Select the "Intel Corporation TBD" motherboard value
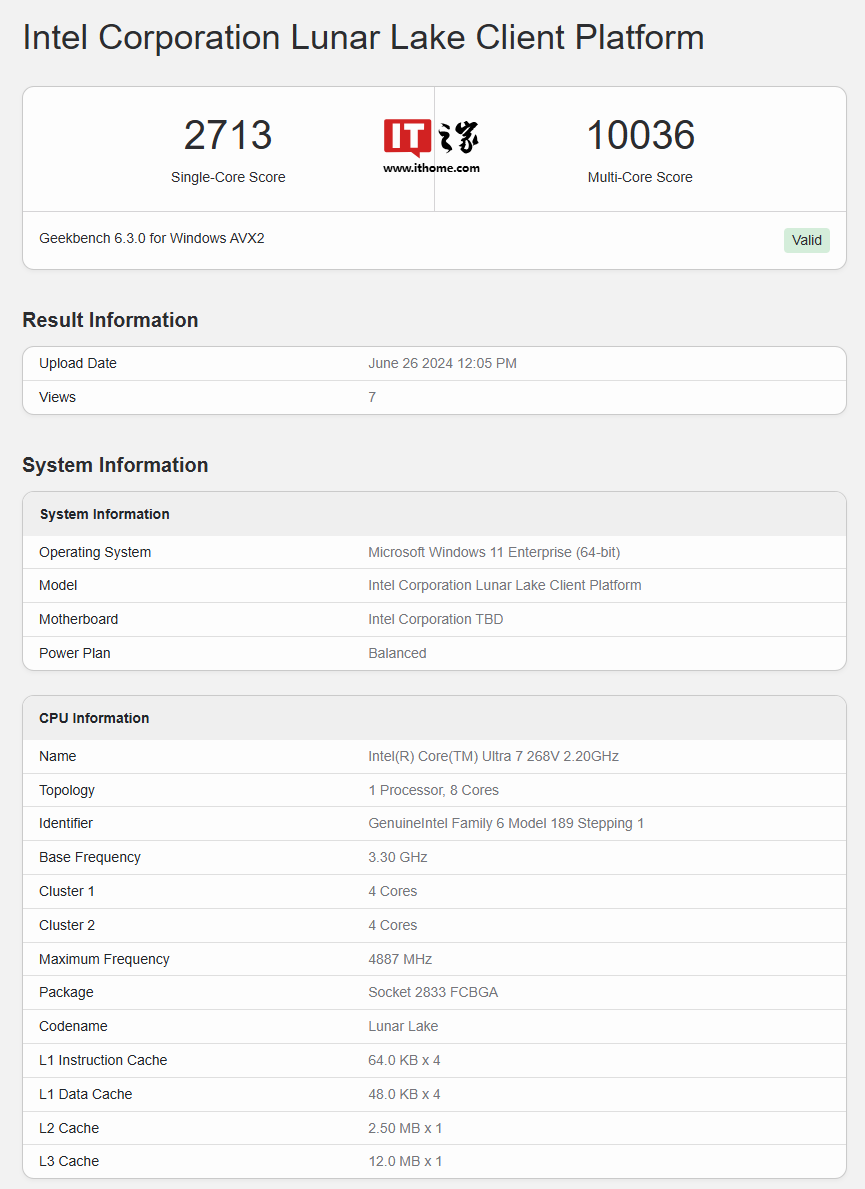This screenshot has width=865, height=1189. [x=436, y=620]
